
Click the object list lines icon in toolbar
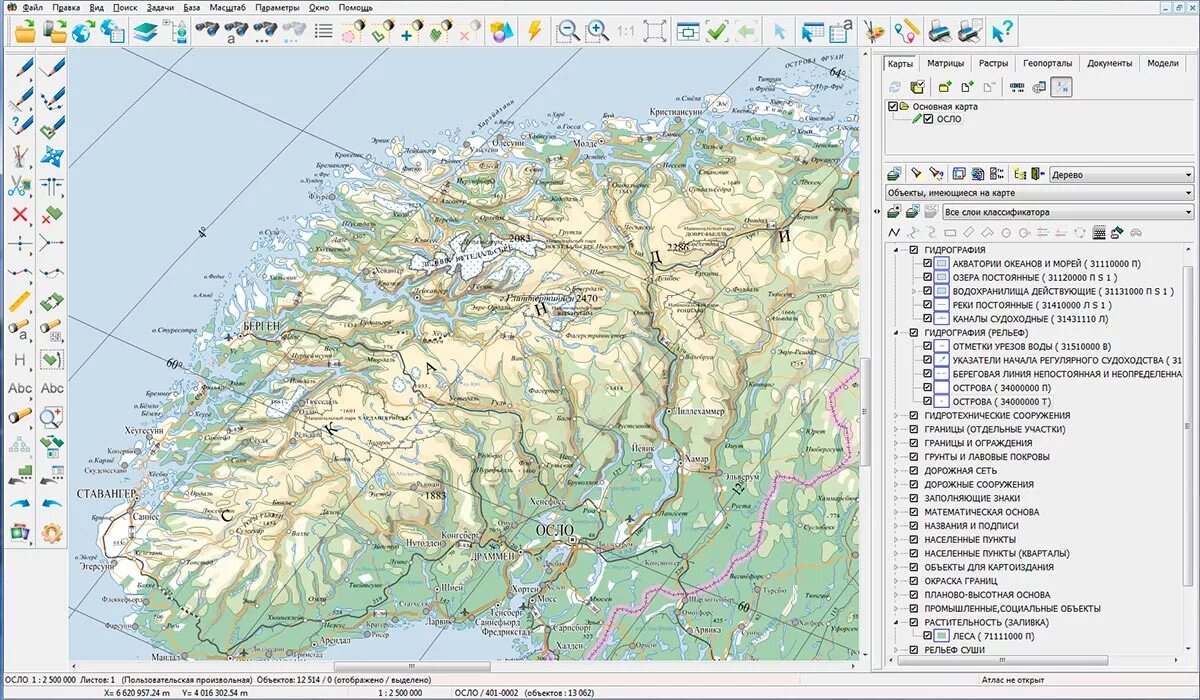tap(324, 31)
